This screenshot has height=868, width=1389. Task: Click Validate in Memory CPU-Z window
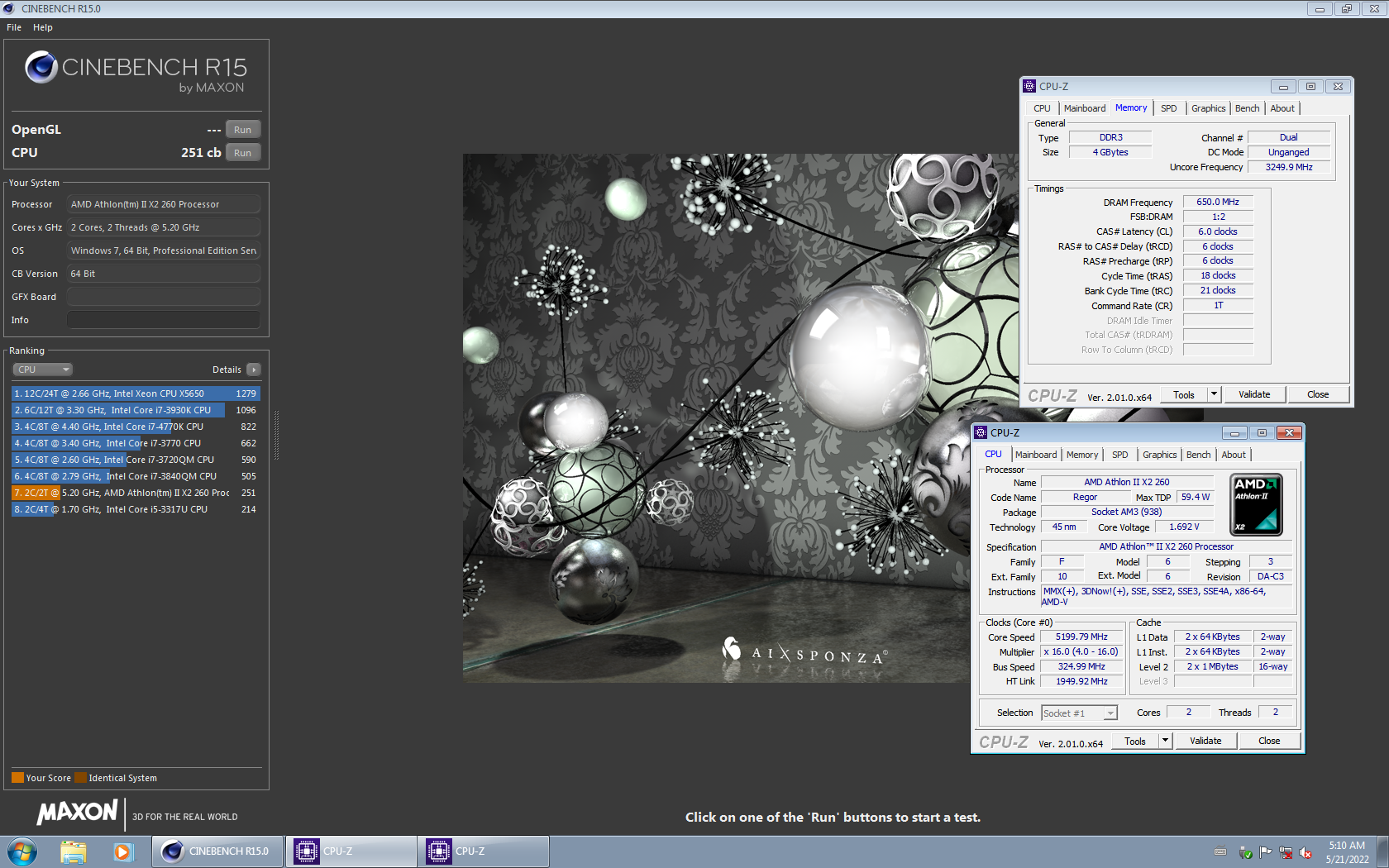(x=1254, y=394)
